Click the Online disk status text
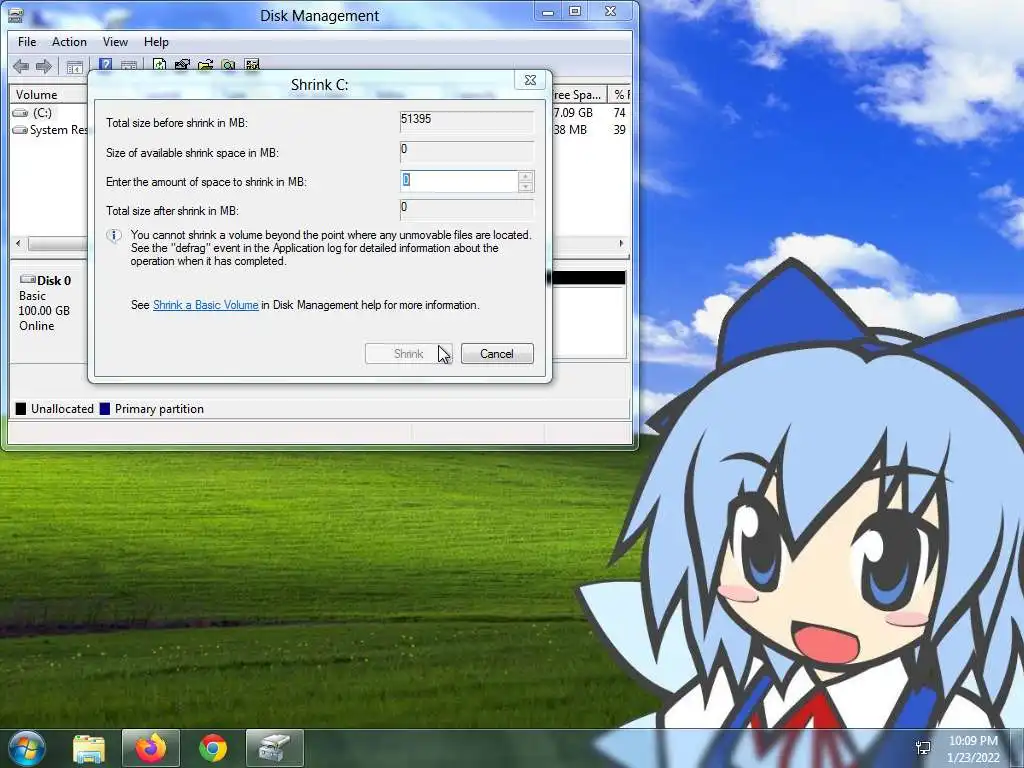This screenshot has width=1024, height=768. tap(37, 326)
